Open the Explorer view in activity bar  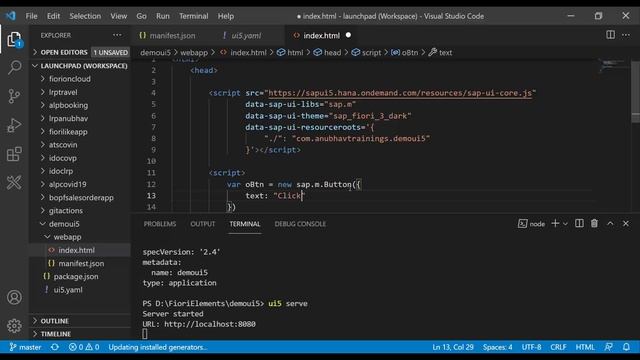(x=14, y=39)
